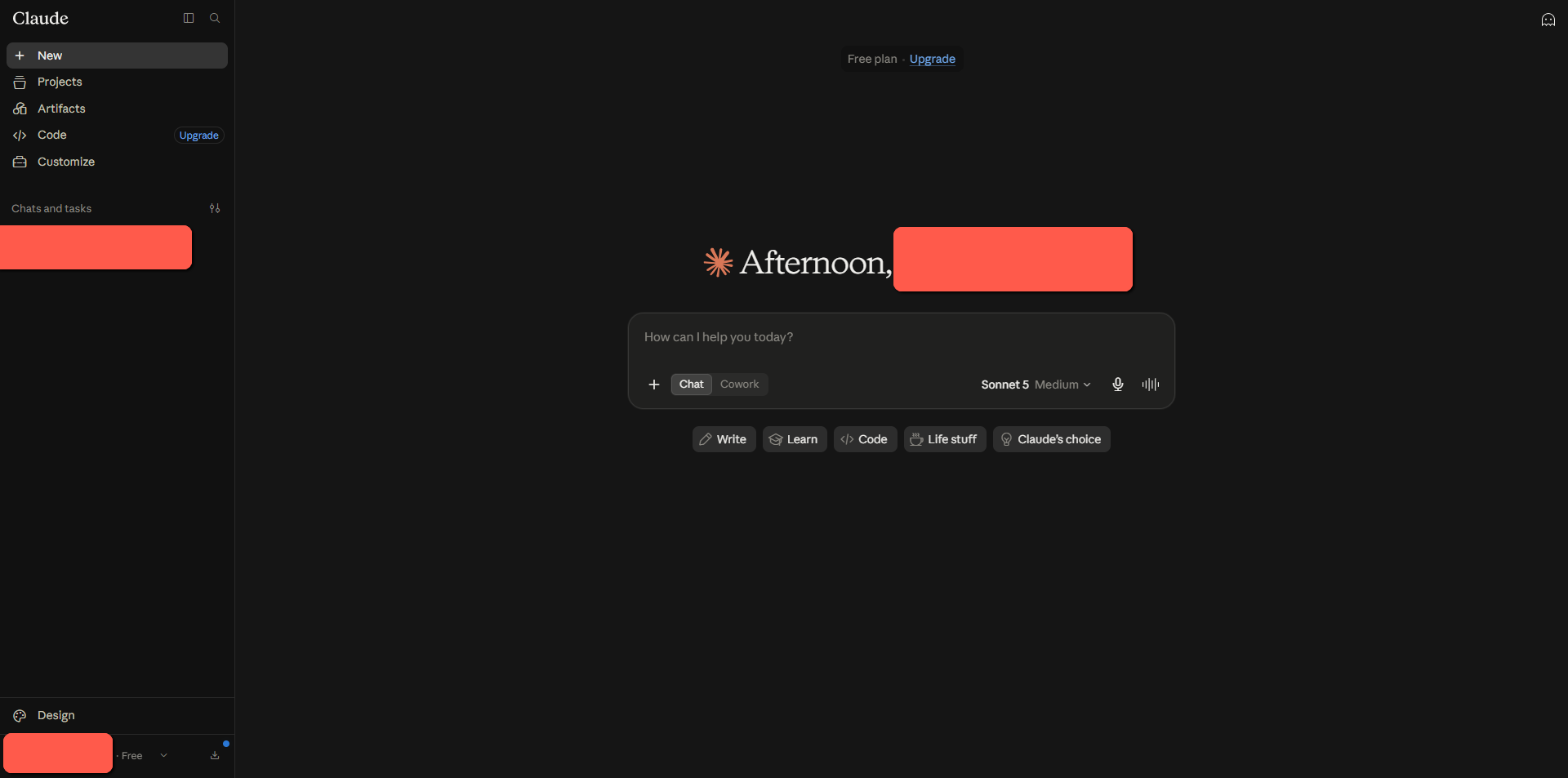Go to Artifacts in the sidebar

[117, 109]
